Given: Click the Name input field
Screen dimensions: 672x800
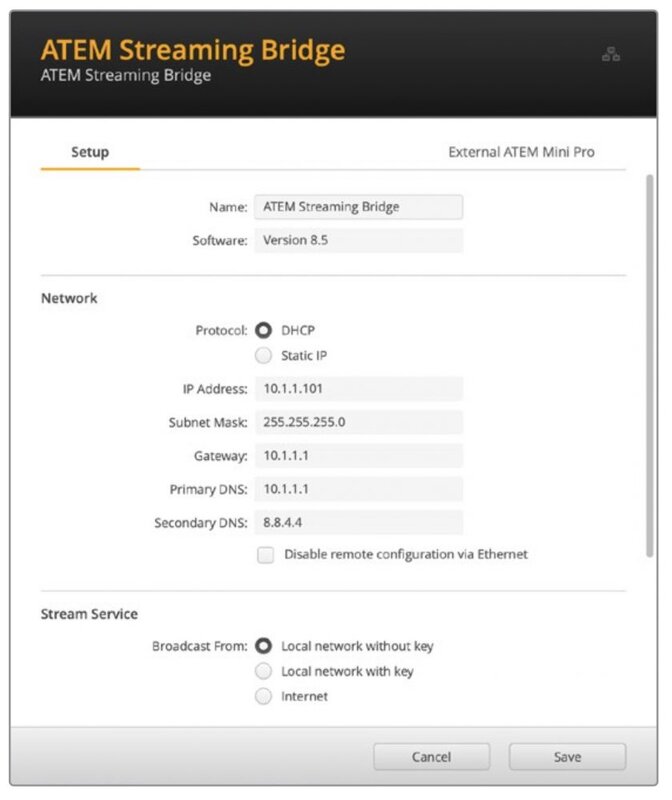Looking at the screenshot, I should click(358, 207).
